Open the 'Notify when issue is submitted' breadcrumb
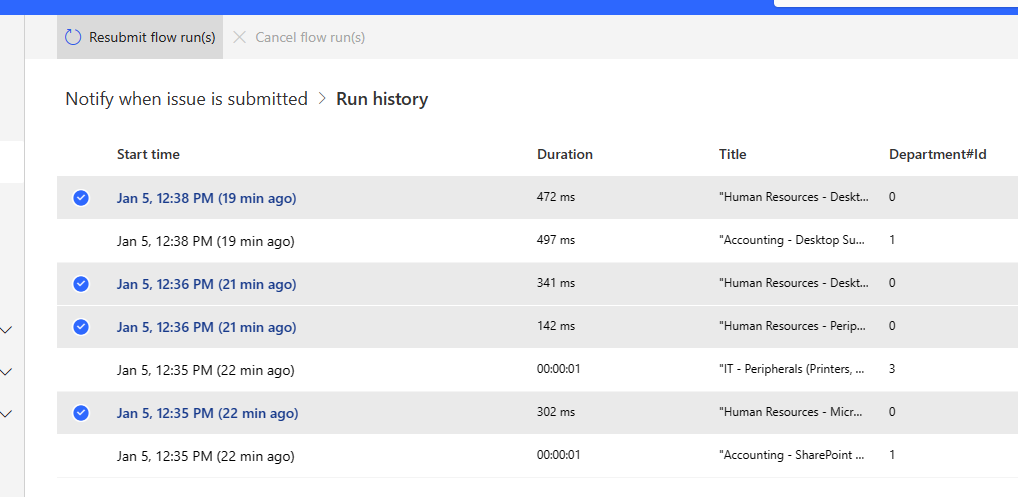Viewport: 1018px width, 497px height. [x=186, y=99]
